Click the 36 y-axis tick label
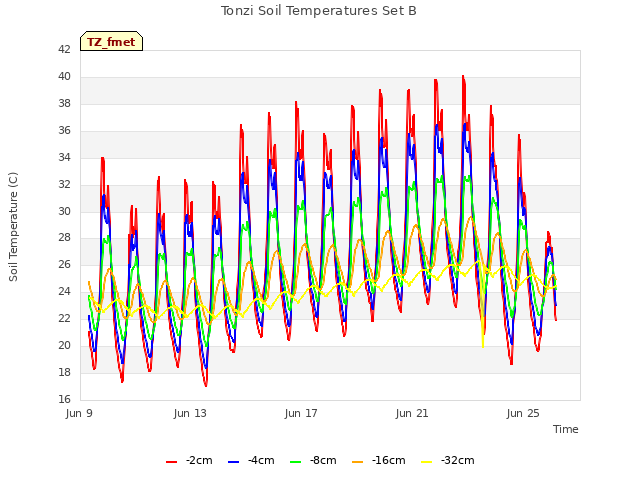Screen dimensions: 640x480 [x=64, y=130]
